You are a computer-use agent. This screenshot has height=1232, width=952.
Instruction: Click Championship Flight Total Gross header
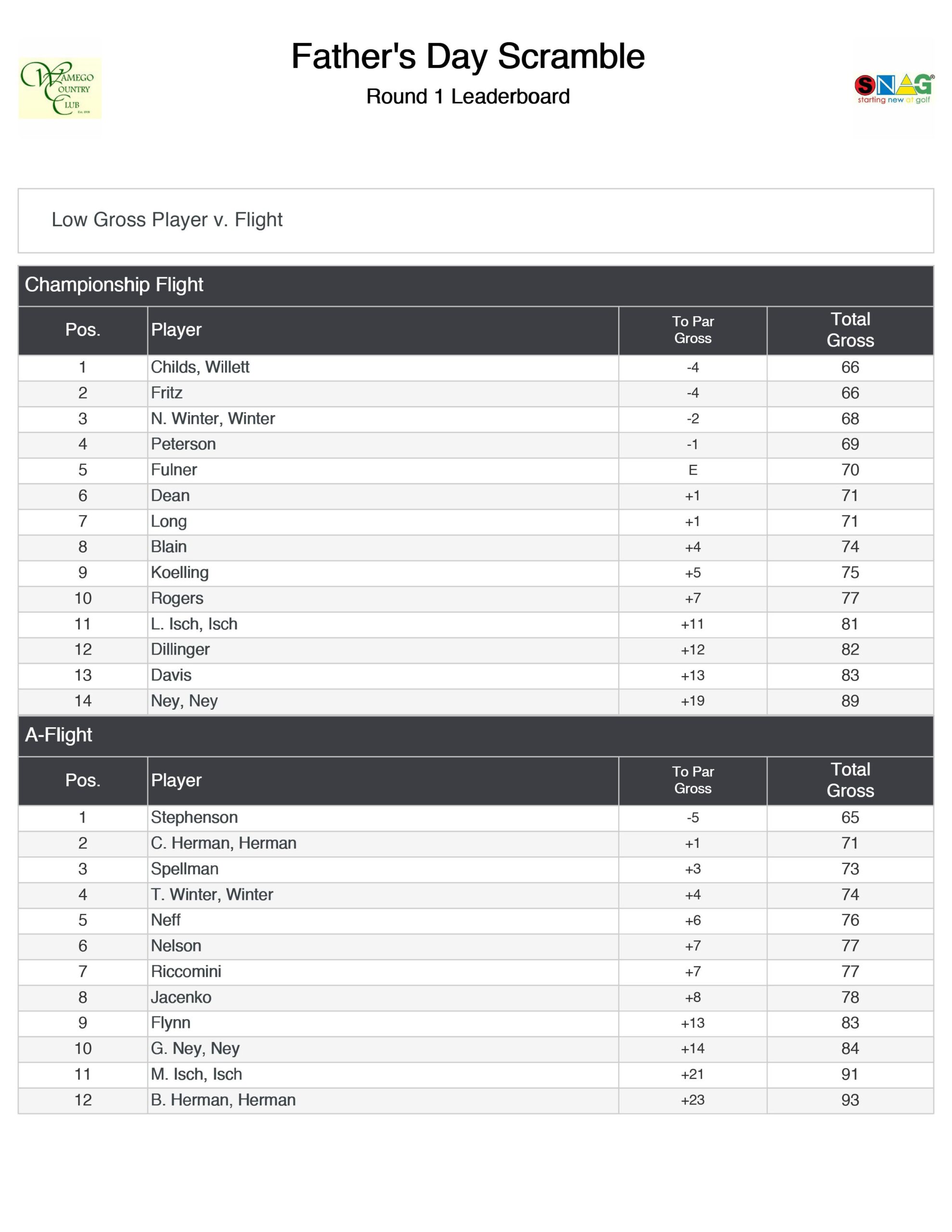click(x=850, y=330)
